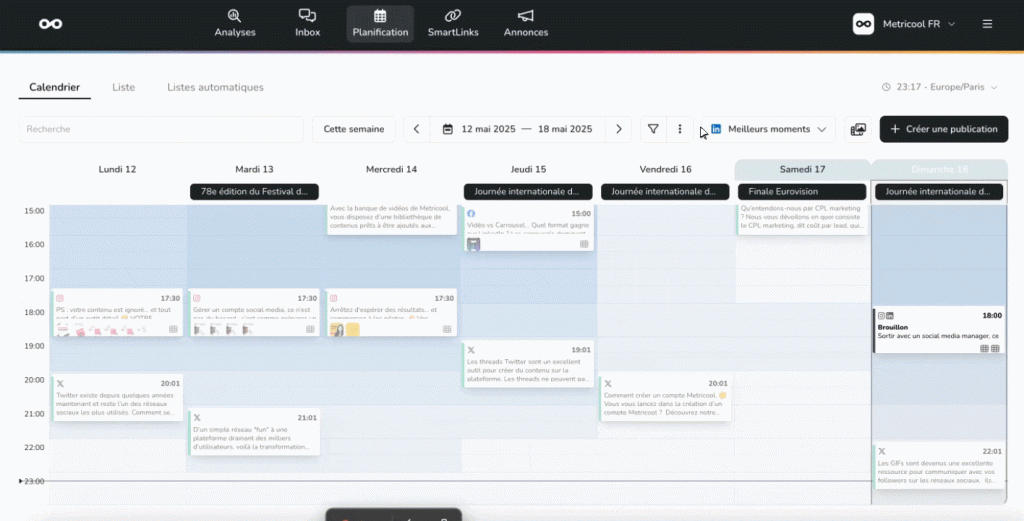Open Jeudi 15 Journée internationale event

[528, 192]
